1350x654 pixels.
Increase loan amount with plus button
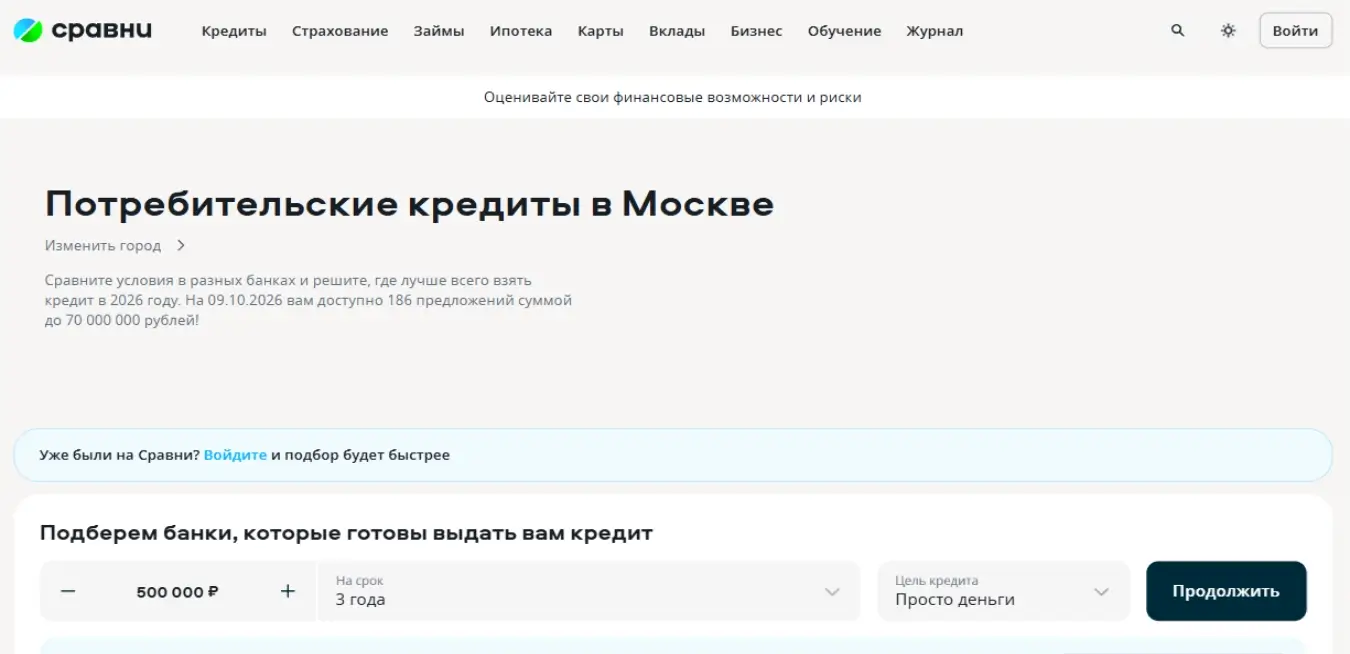click(288, 591)
